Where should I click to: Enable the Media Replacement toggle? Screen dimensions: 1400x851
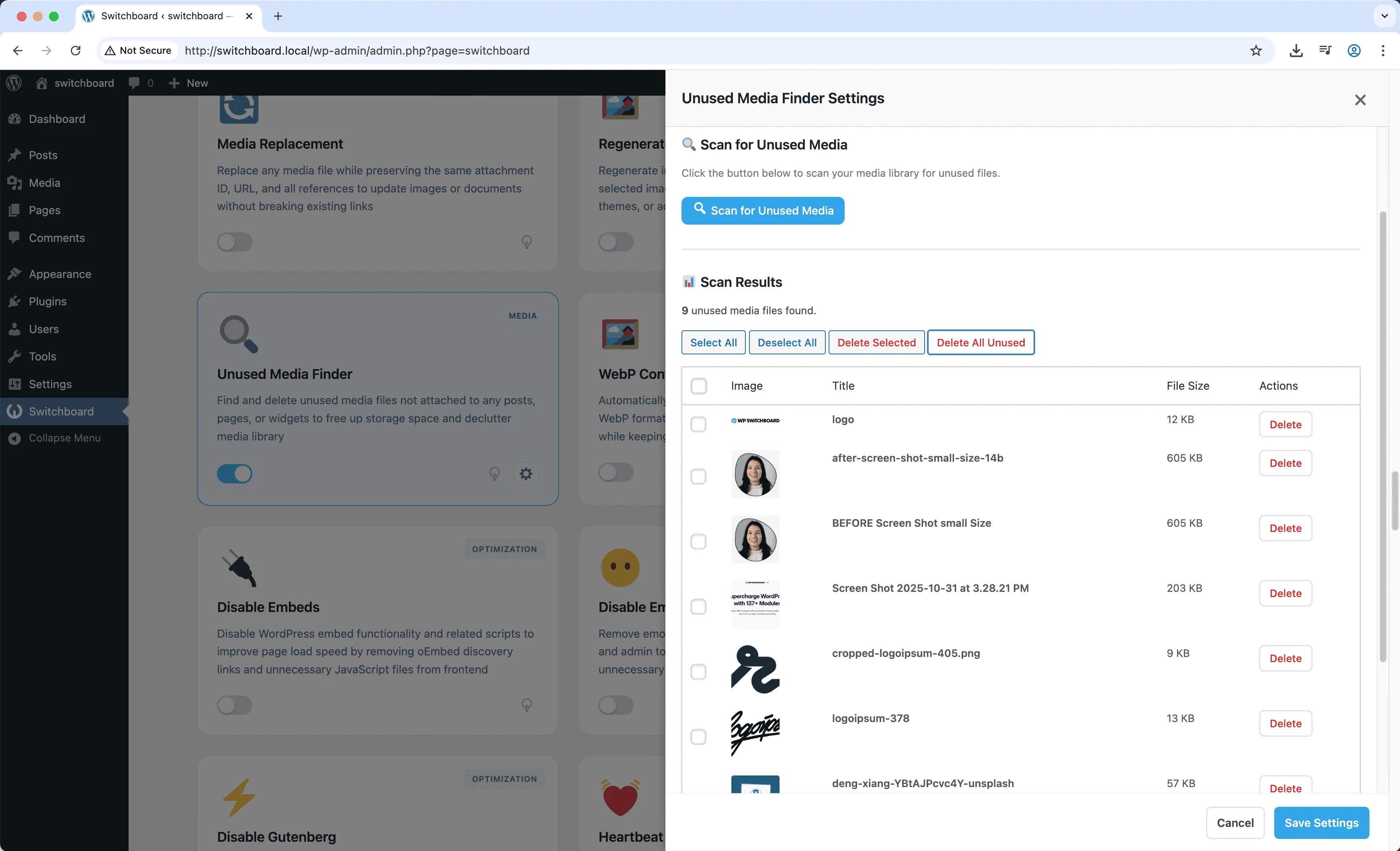(235, 242)
